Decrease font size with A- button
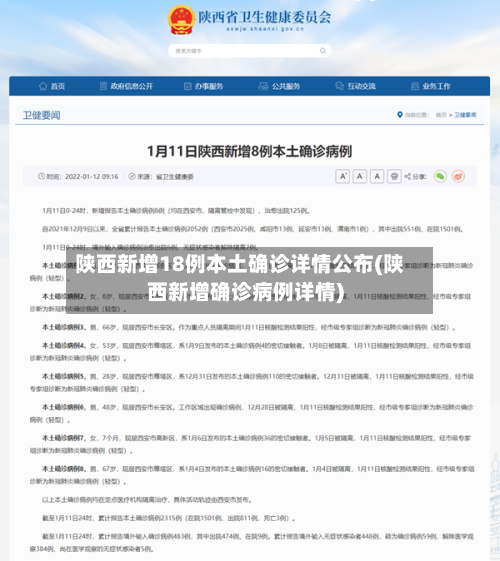The height and width of the screenshot is (561, 500). click(x=360, y=176)
